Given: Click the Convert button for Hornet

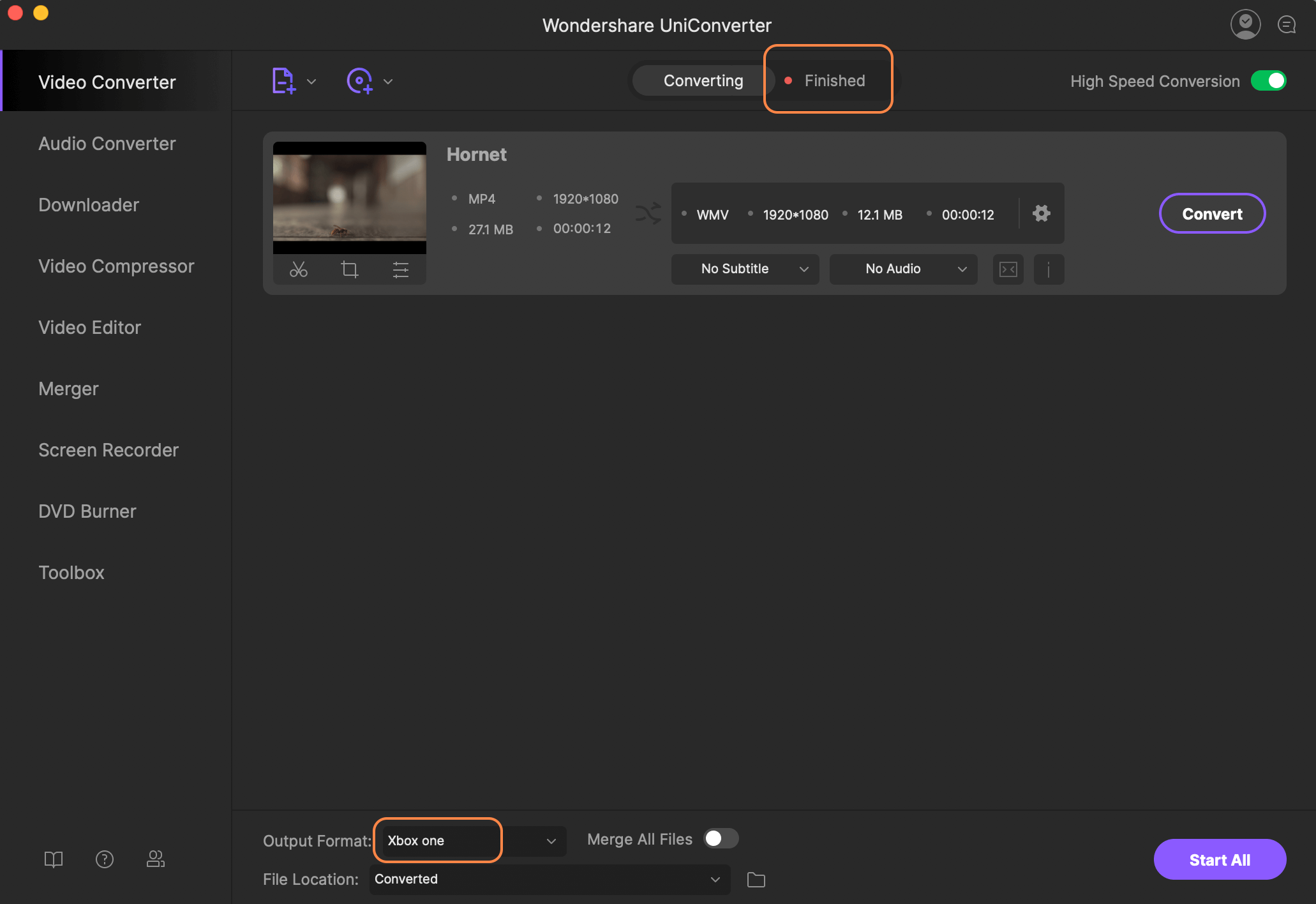Looking at the screenshot, I should click(1212, 213).
